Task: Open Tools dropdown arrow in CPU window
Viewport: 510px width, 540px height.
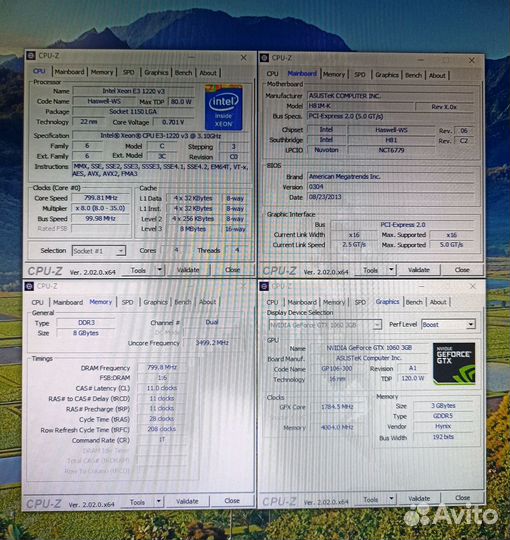Action: click(159, 270)
